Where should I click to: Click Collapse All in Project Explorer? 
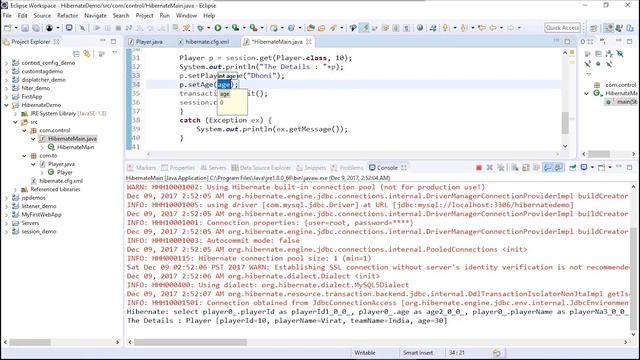coord(76,53)
